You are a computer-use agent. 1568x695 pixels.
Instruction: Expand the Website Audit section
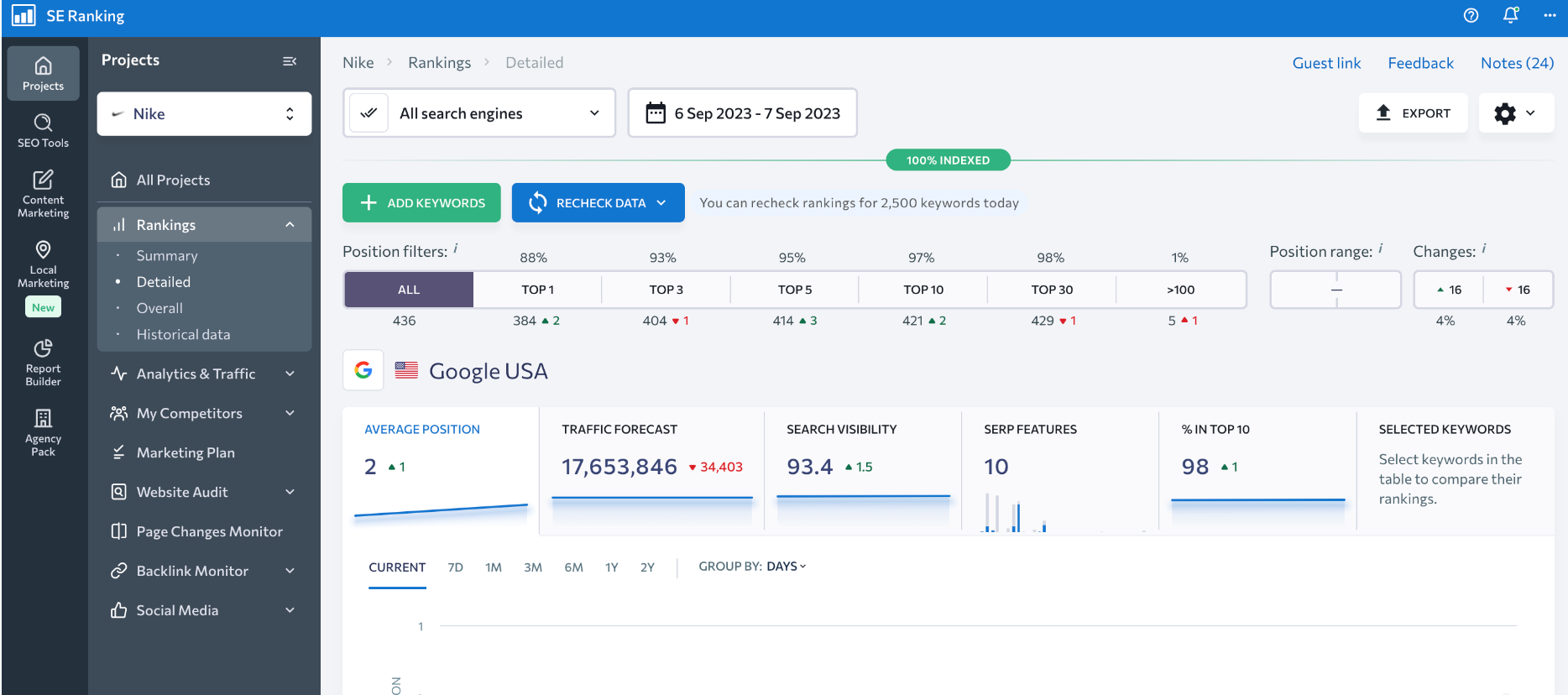coord(290,492)
